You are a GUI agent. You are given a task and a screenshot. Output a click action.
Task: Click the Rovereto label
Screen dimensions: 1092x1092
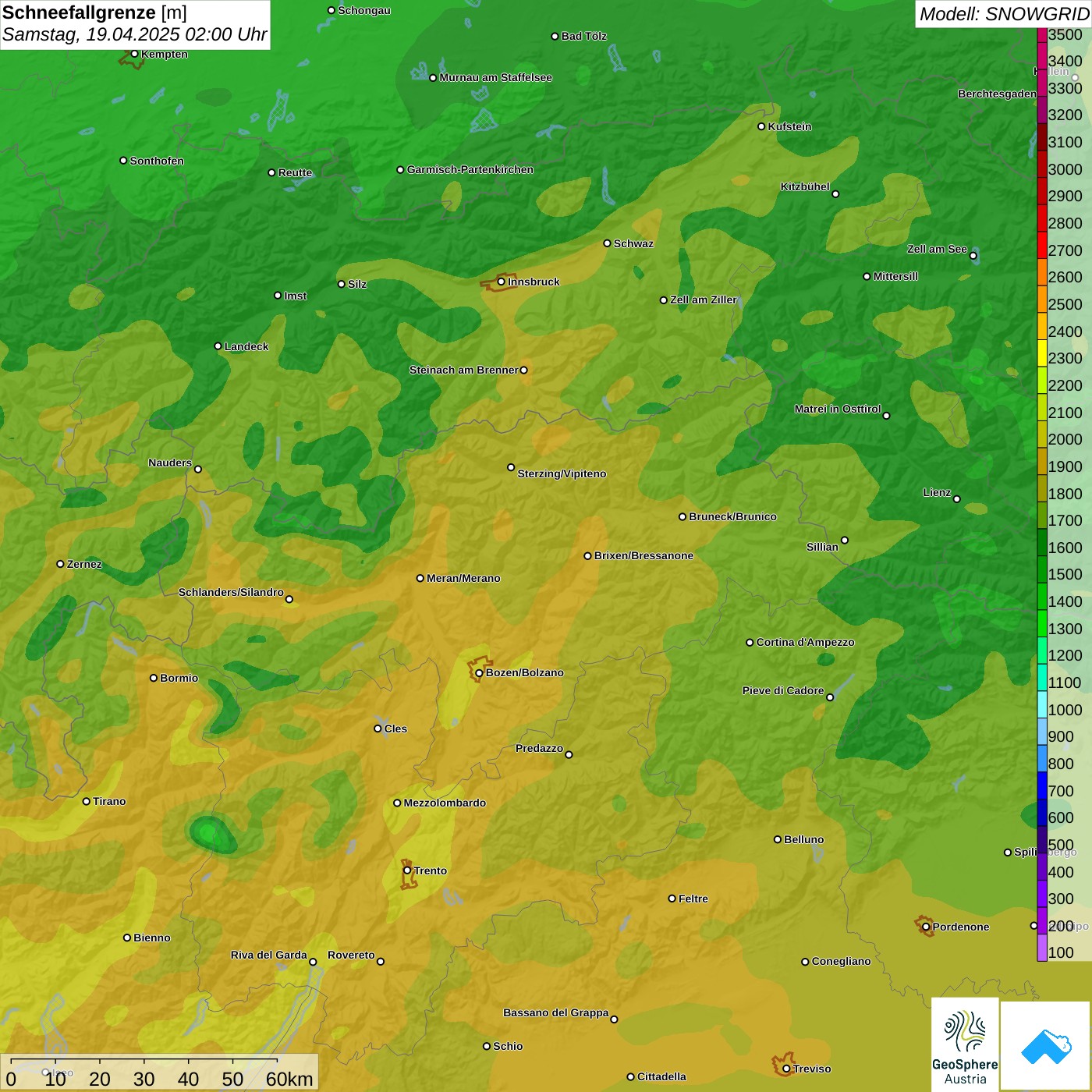click(x=351, y=955)
